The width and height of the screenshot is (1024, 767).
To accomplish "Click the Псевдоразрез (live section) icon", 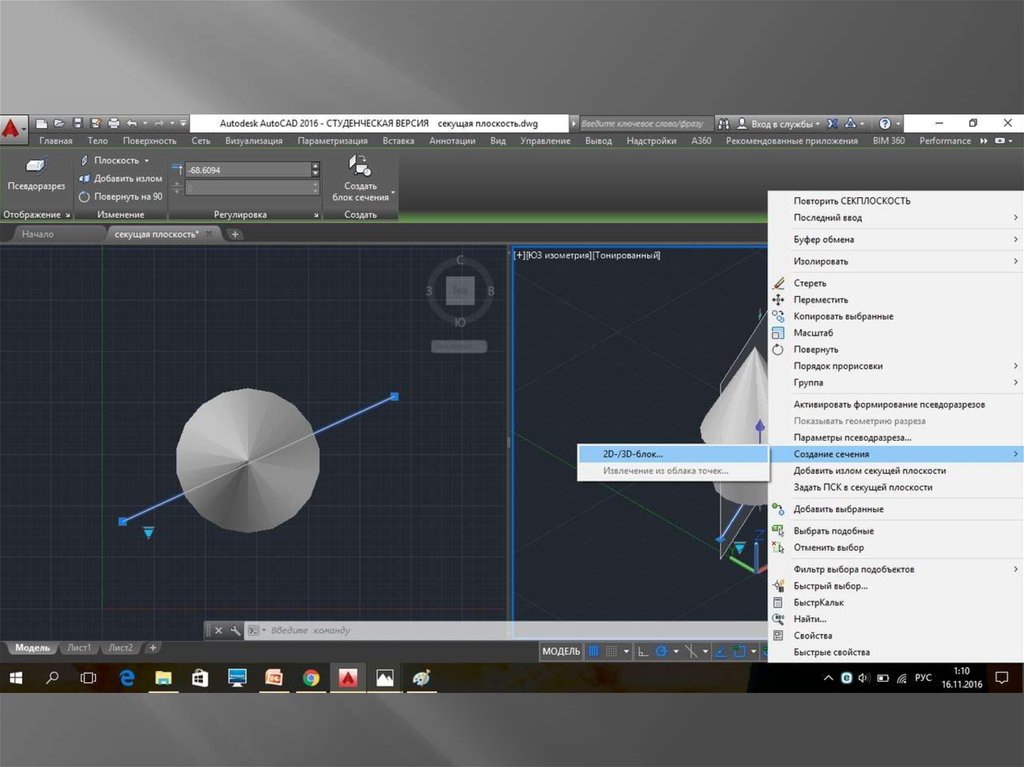I will click(x=36, y=166).
